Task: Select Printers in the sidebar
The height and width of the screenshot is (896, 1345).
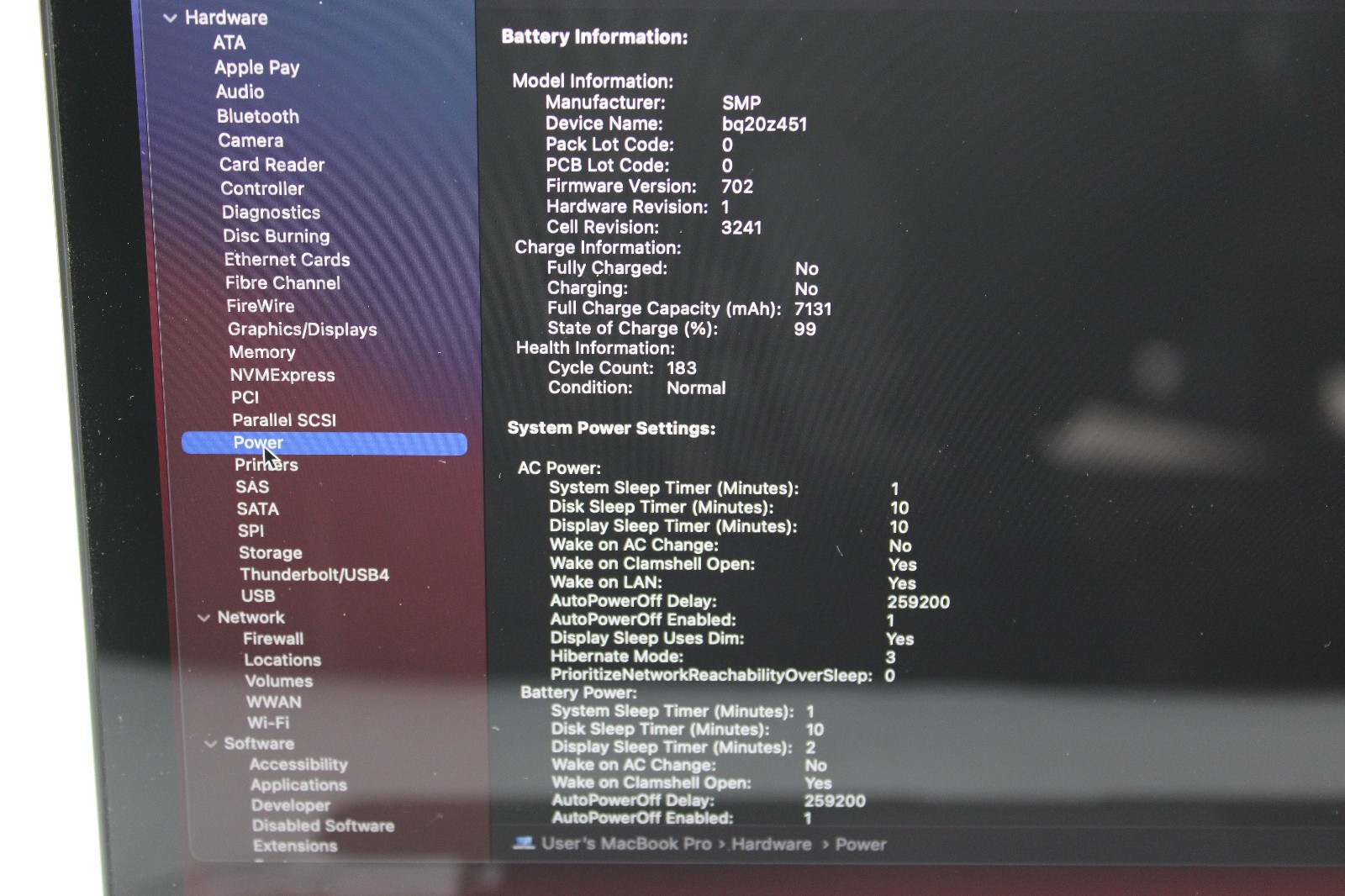Action: [266, 465]
